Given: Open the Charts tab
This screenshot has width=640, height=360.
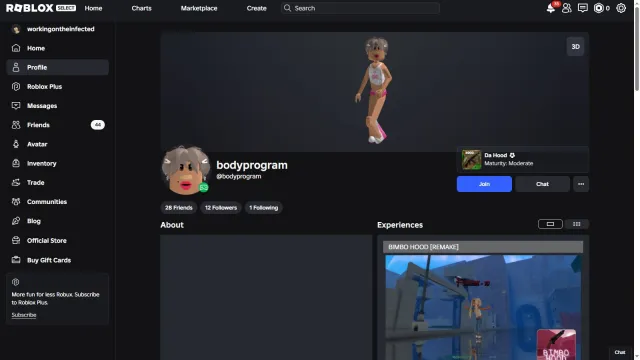Looking at the screenshot, I should (x=142, y=8).
